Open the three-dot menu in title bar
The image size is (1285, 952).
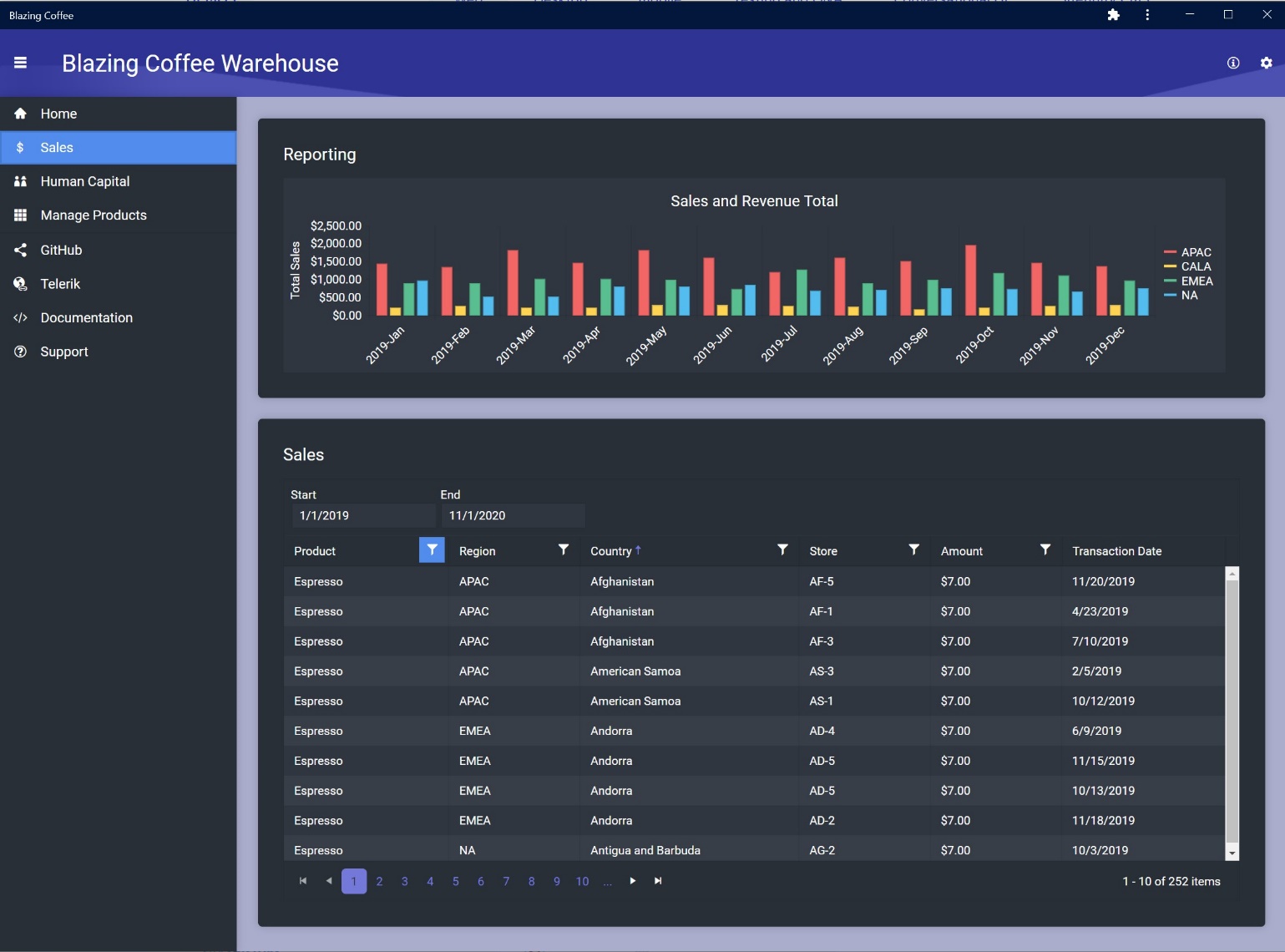point(1147,15)
